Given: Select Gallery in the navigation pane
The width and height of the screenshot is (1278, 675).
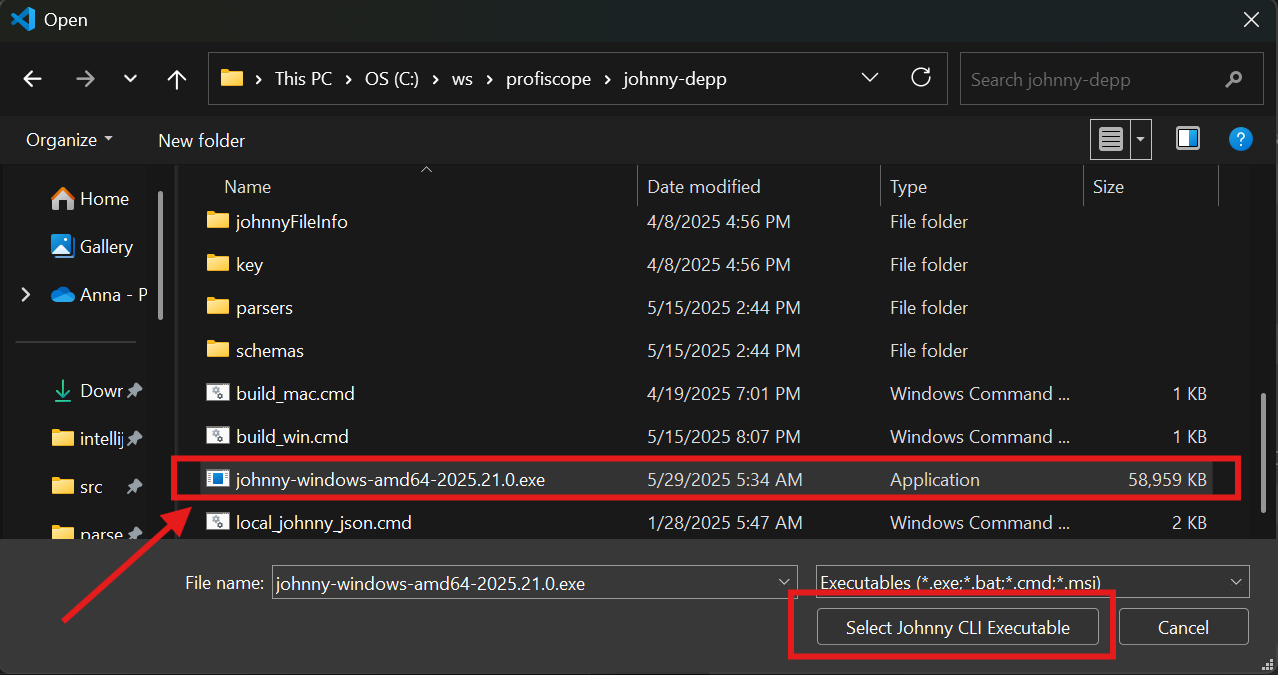Looking at the screenshot, I should (x=92, y=246).
